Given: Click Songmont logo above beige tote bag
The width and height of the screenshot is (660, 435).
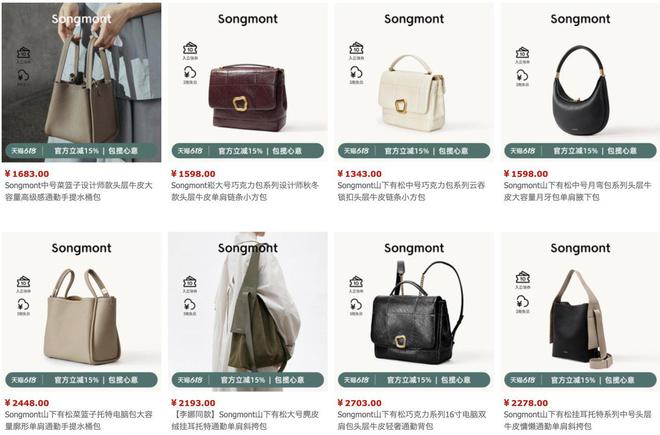Looking at the screenshot, I should pos(81,248).
